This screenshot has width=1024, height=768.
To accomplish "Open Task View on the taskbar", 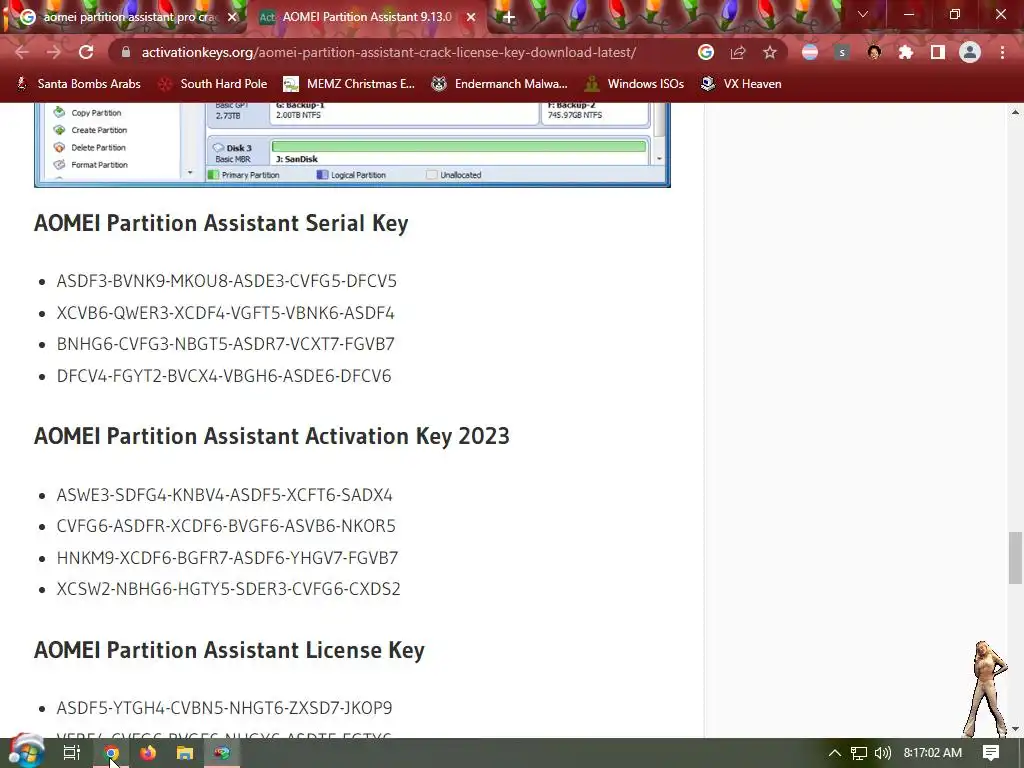I will coord(72,753).
